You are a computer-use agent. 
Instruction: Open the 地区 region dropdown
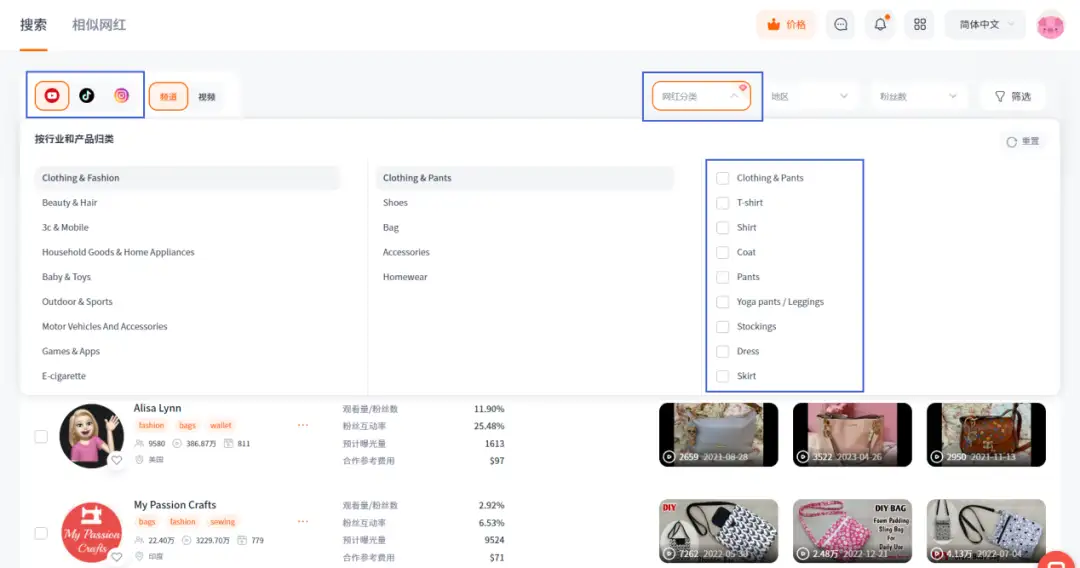point(809,96)
